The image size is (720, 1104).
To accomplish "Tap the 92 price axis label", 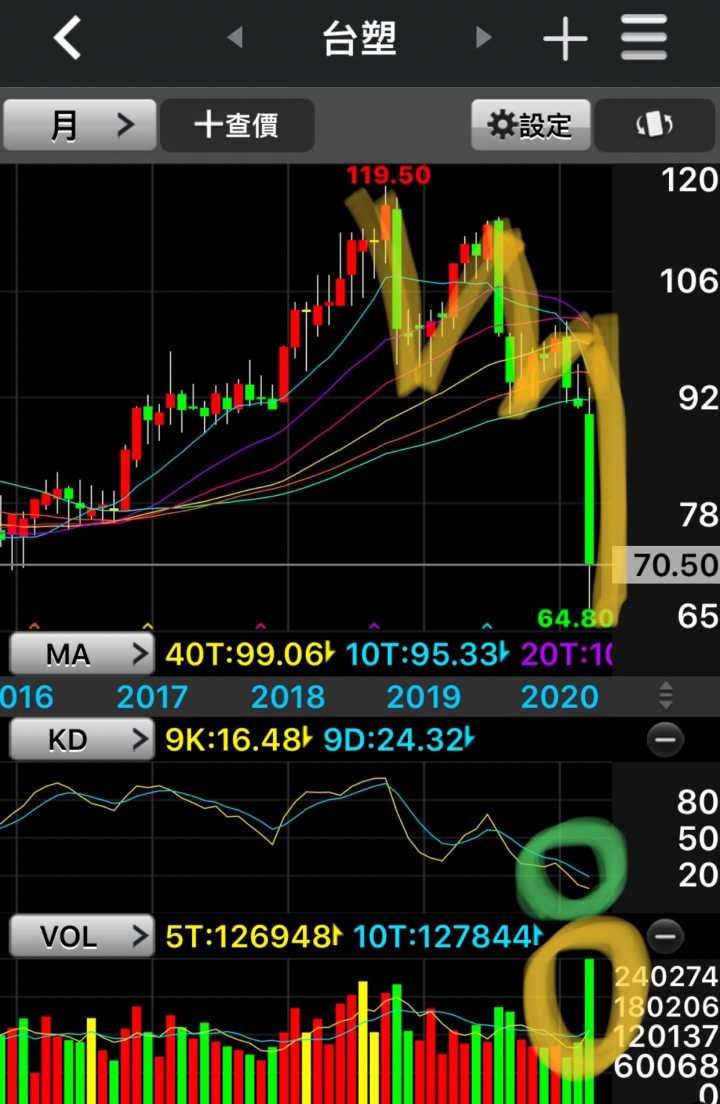I will [698, 398].
